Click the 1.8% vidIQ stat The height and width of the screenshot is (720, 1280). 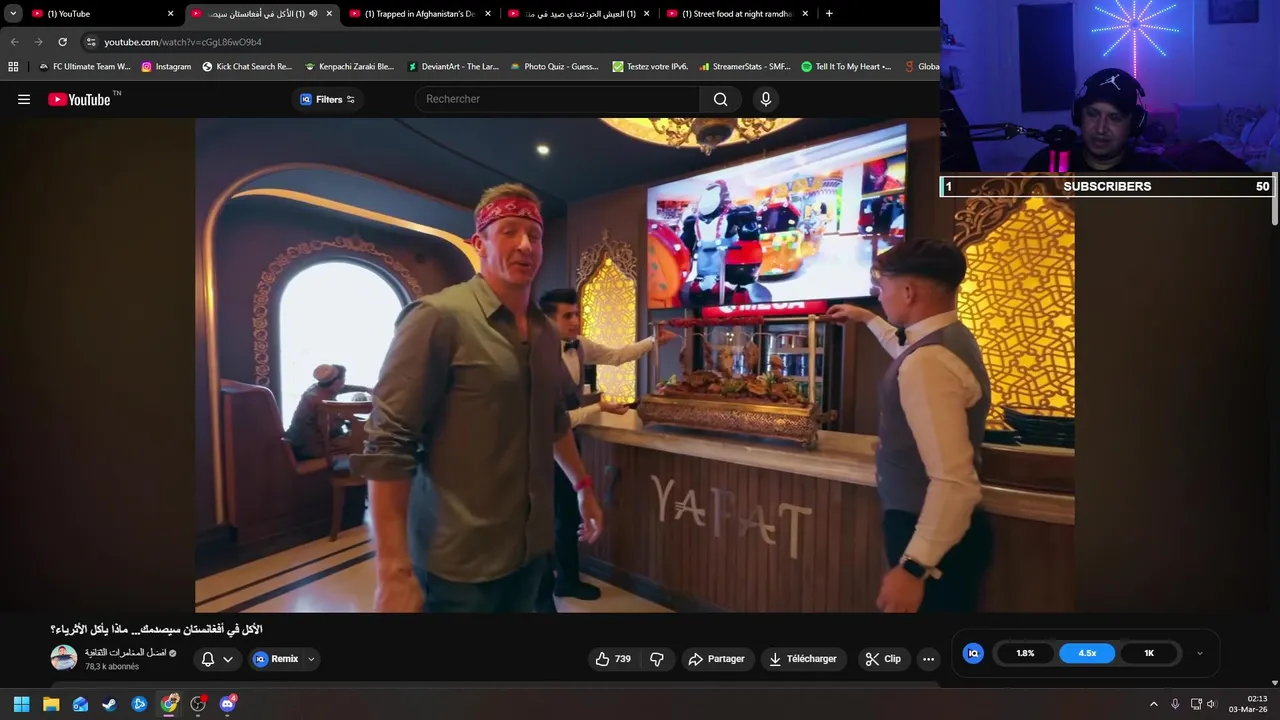coord(1025,653)
